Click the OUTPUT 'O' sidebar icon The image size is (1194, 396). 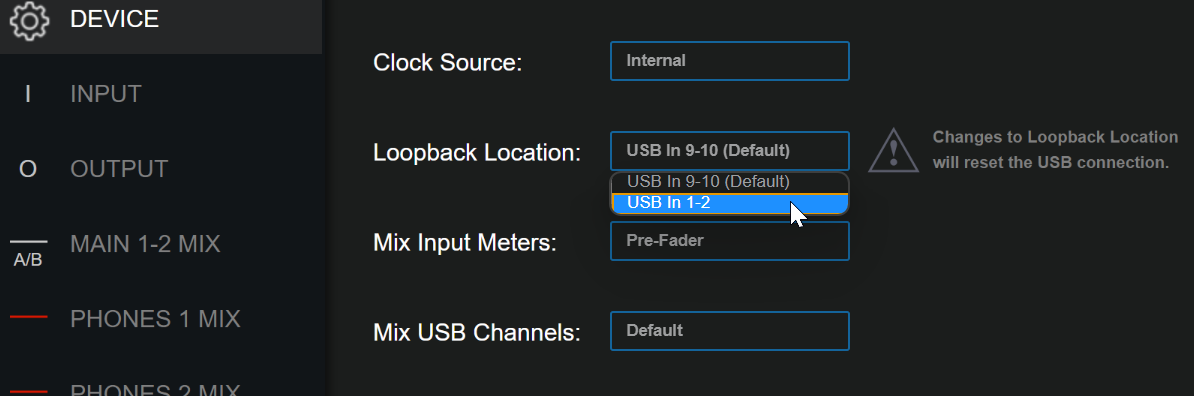coord(28,169)
